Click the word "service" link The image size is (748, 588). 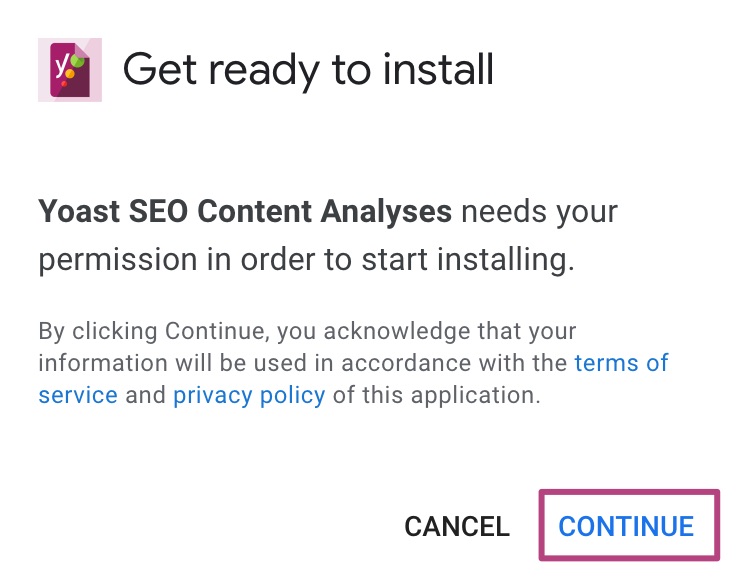pyautogui.click(x=78, y=395)
